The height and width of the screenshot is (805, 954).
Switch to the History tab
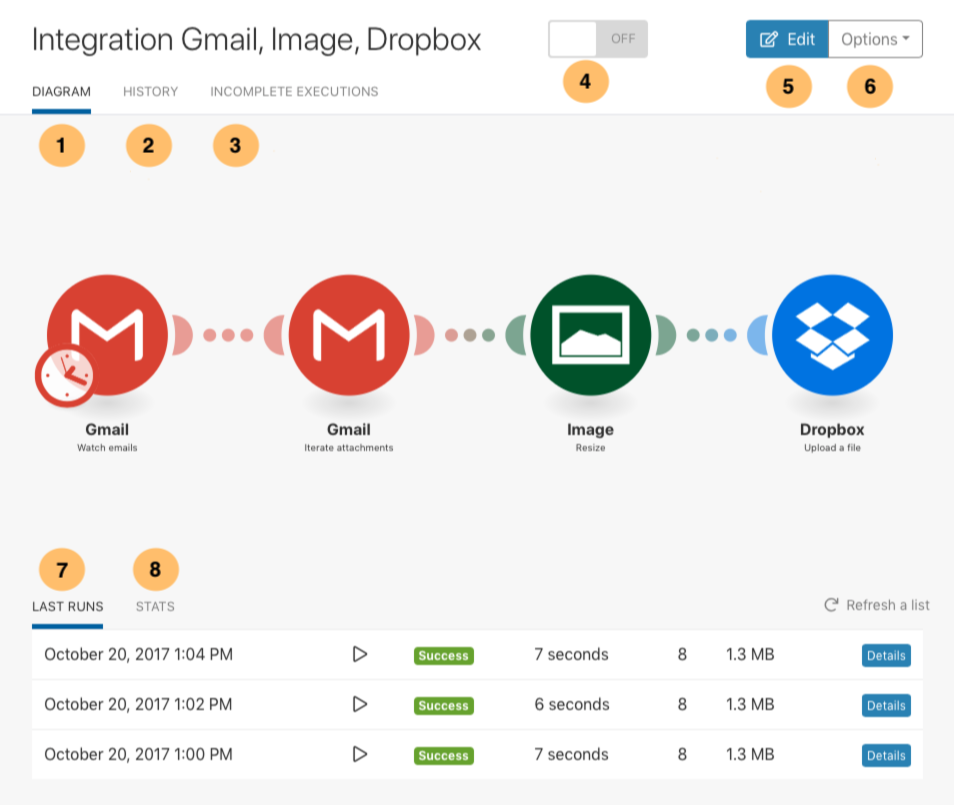coord(150,92)
